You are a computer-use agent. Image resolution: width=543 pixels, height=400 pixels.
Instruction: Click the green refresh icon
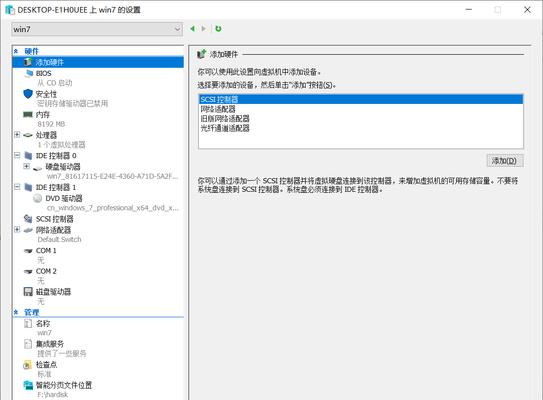tap(218, 29)
